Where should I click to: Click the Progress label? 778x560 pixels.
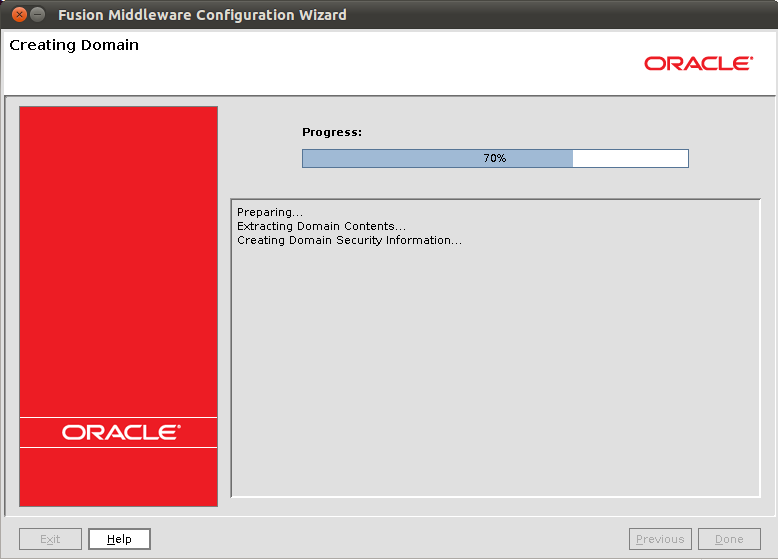pyautogui.click(x=331, y=132)
